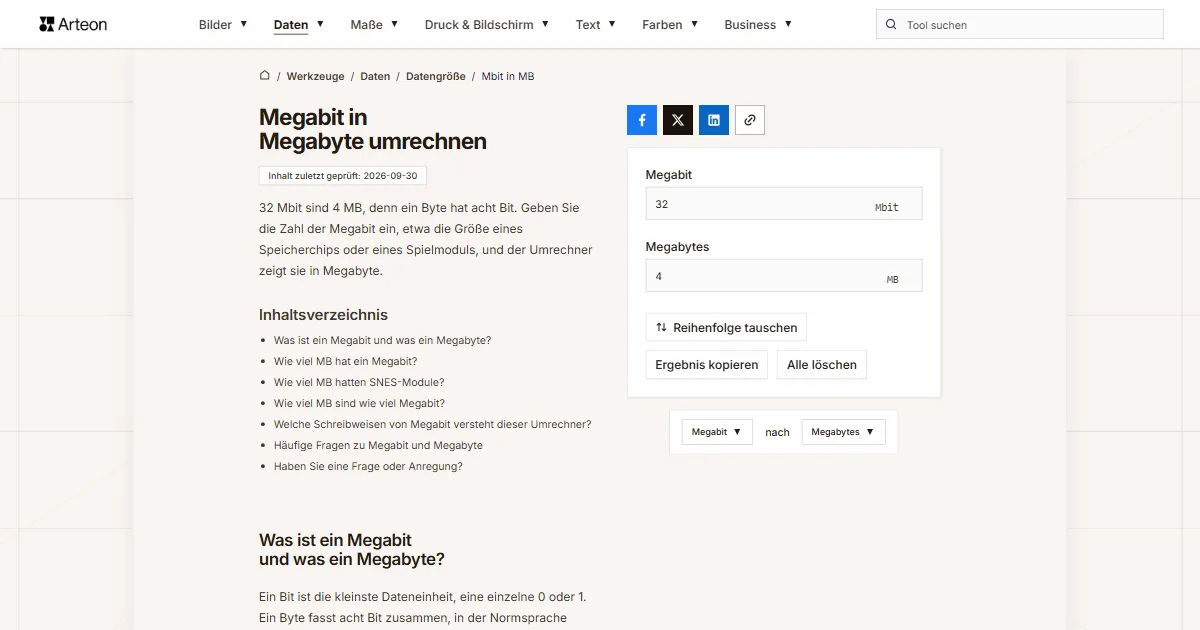The width and height of the screenshot is (1200, 630).
Task: Focus the Tool suchen search field
Action: pyautogui.click(x=1020, y=24)
